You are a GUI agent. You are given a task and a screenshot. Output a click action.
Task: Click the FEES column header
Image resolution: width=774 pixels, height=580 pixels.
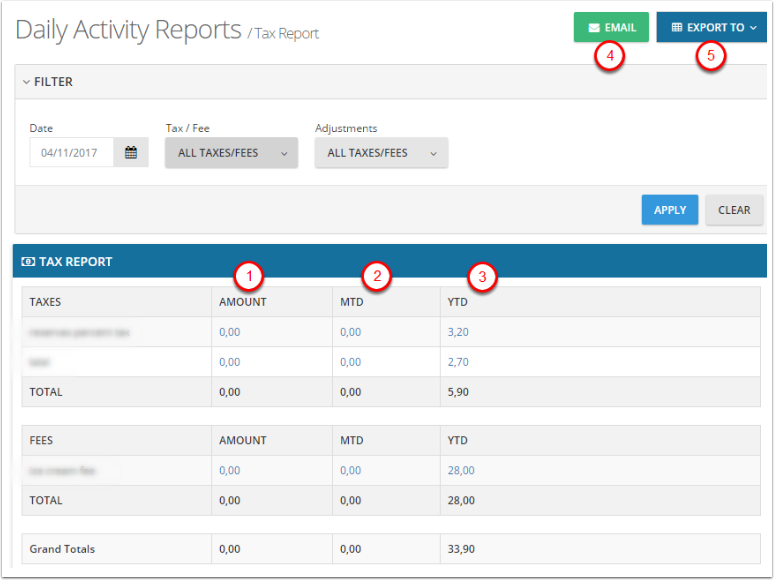tap(41, 440)
